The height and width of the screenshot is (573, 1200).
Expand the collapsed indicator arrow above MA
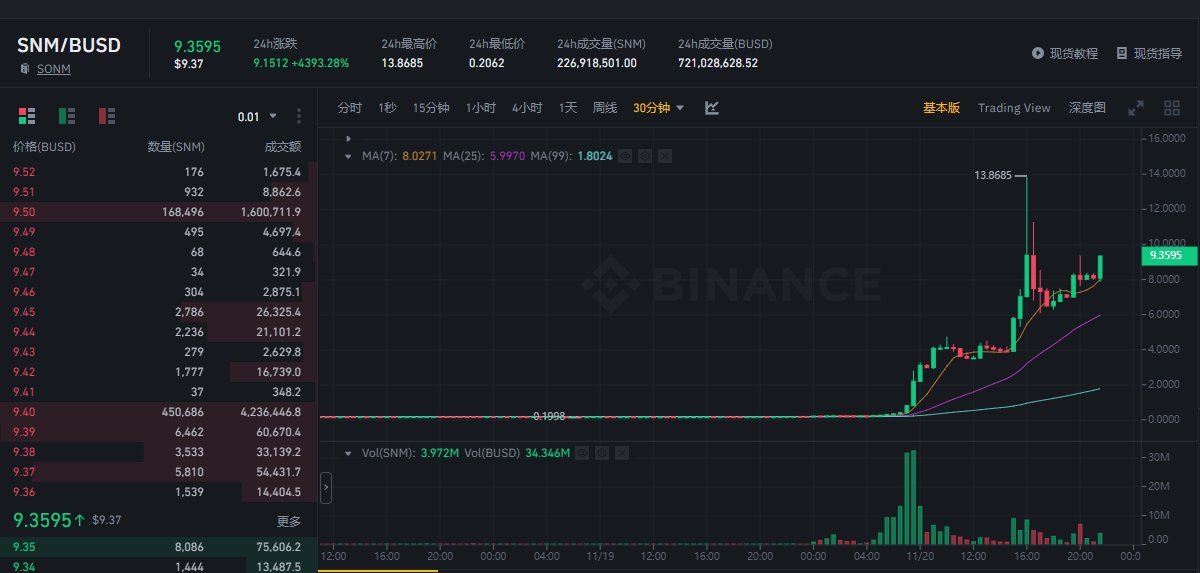[x=347, y=138]
